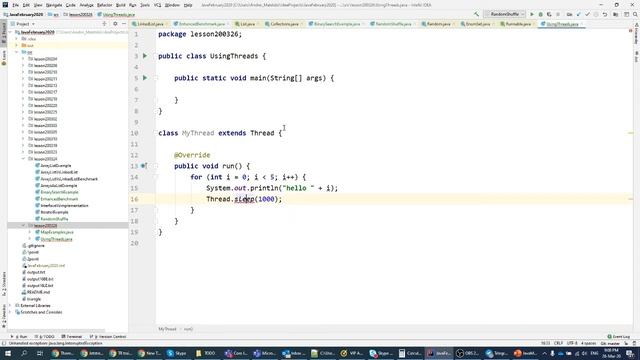Click the override gutter marker on line 13
Viewport: 640px width, 360px height.
(143, 166)
